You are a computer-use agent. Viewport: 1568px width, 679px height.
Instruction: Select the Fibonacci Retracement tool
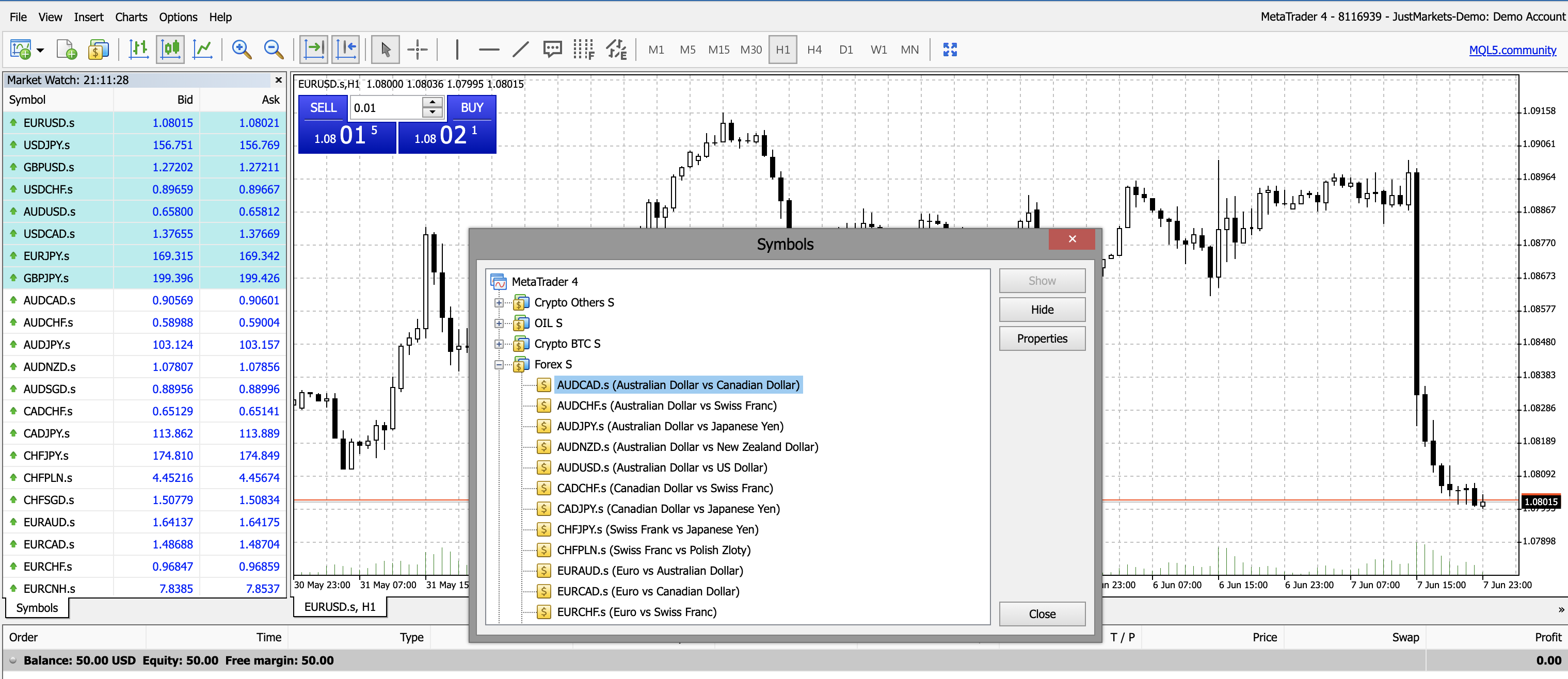[584, 50]
